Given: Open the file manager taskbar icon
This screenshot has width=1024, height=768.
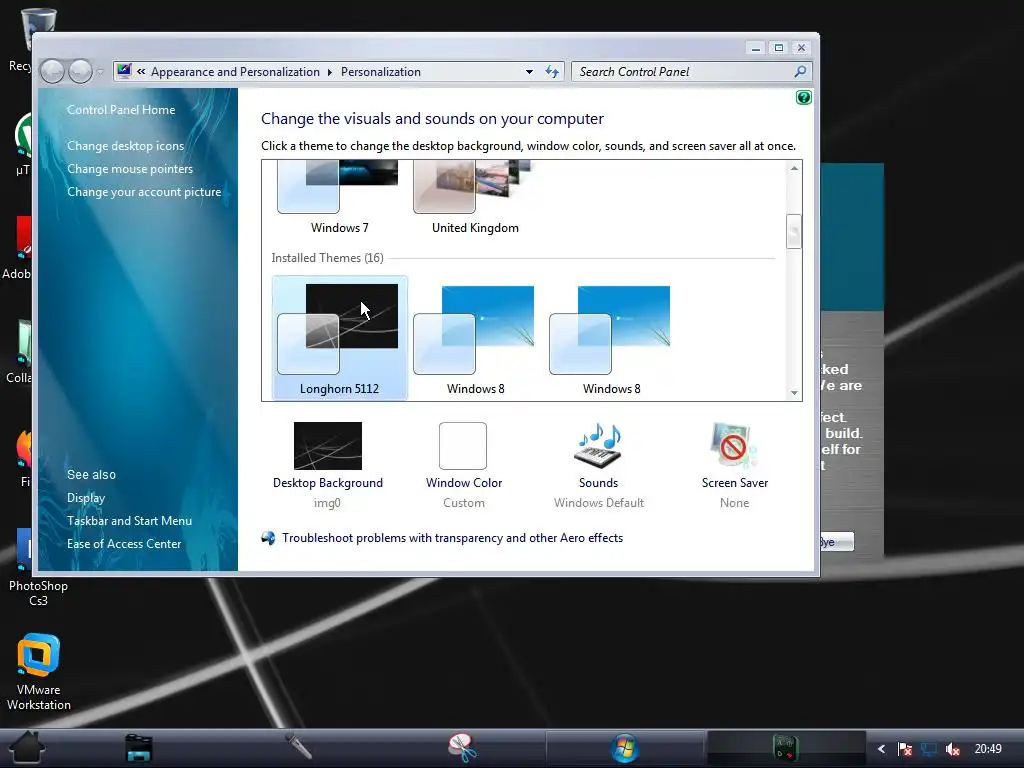Looking at the screenshot, I should (139, 748).
